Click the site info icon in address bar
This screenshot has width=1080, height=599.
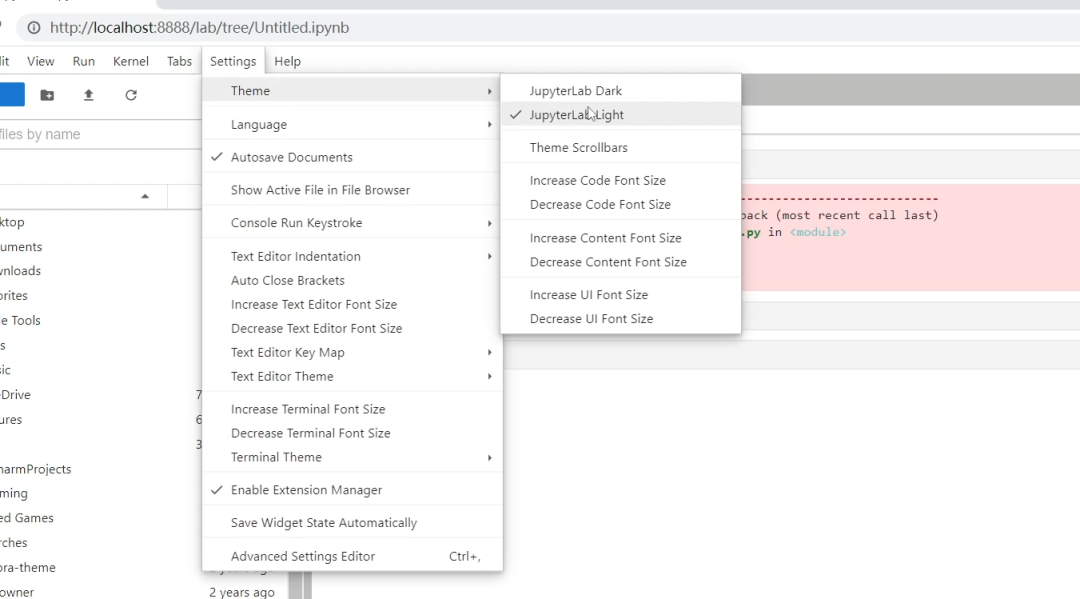click(x=34, y=28)
